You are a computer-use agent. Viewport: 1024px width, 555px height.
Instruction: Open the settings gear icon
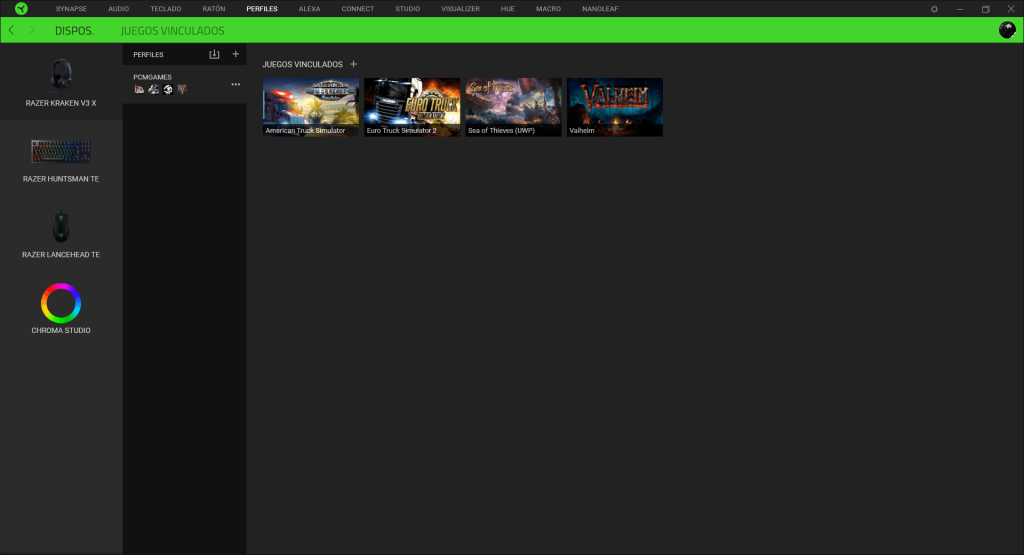pos(935,9)
